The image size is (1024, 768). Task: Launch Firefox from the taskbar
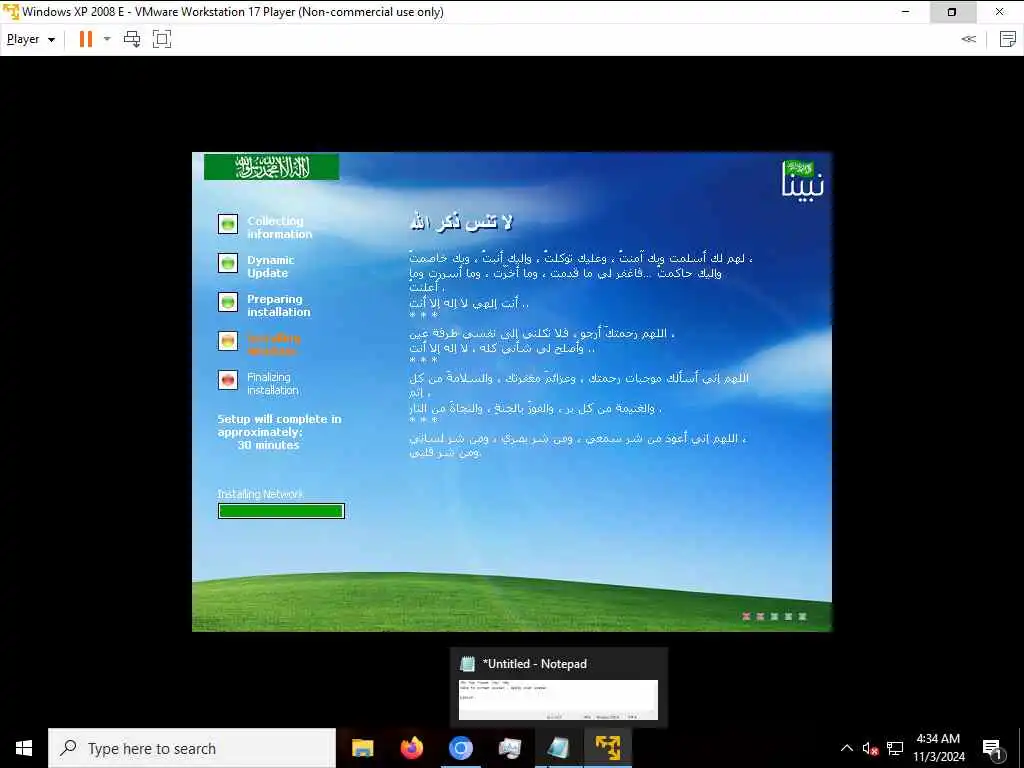coord(411,748)
